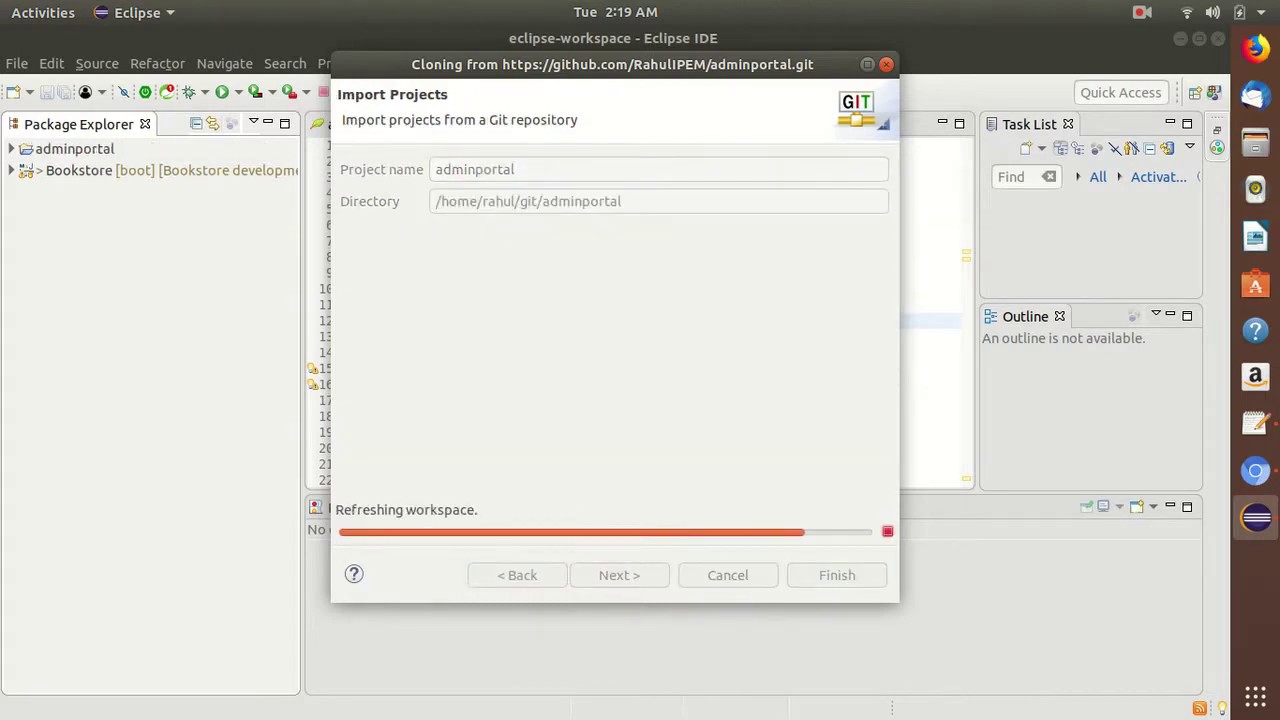Click the New wizard icon in main toolbar
The image size is (1280, 720).
(x=13, y=92)
